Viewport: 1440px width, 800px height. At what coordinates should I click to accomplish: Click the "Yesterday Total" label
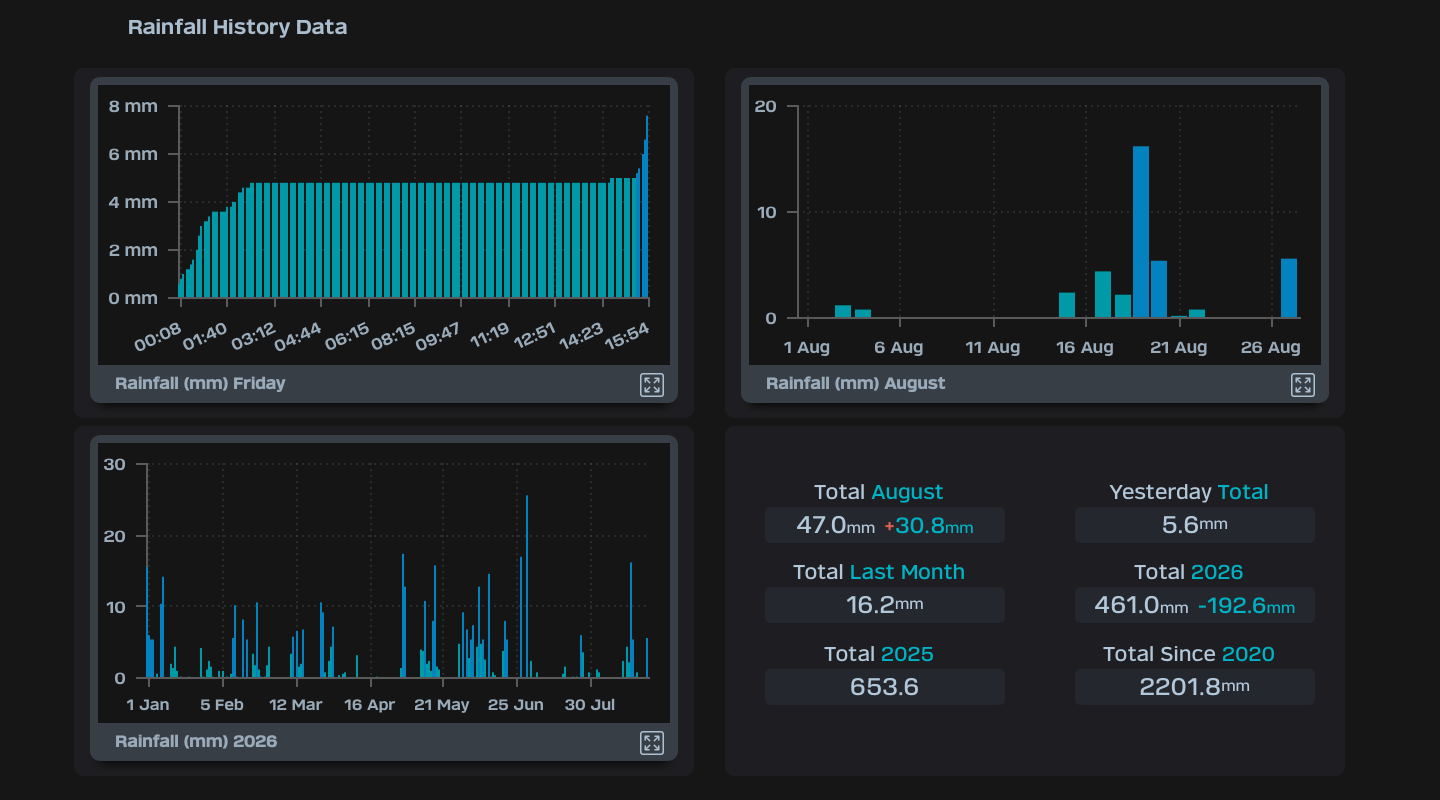click(x=1189, y=492)
